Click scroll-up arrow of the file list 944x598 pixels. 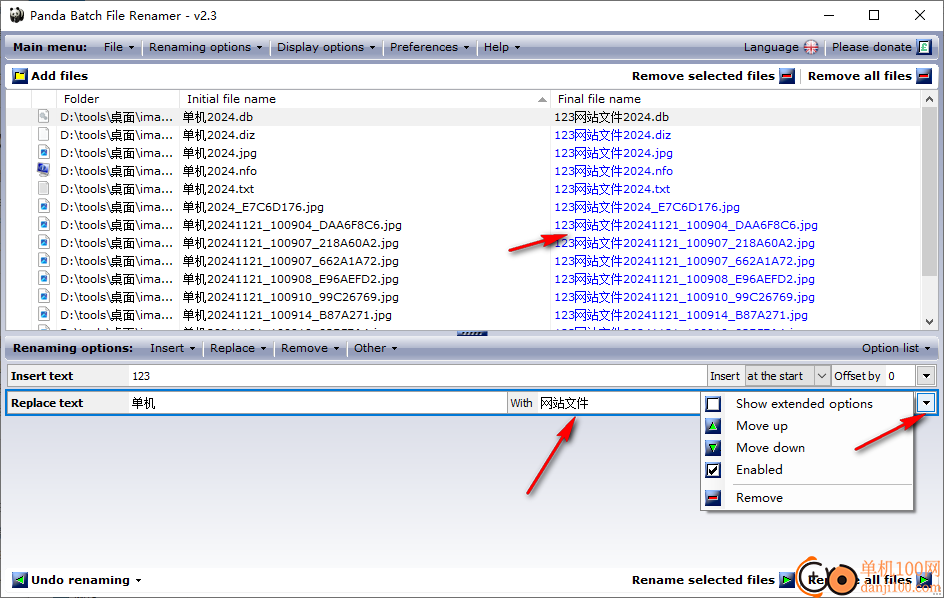tap(929, 99)
